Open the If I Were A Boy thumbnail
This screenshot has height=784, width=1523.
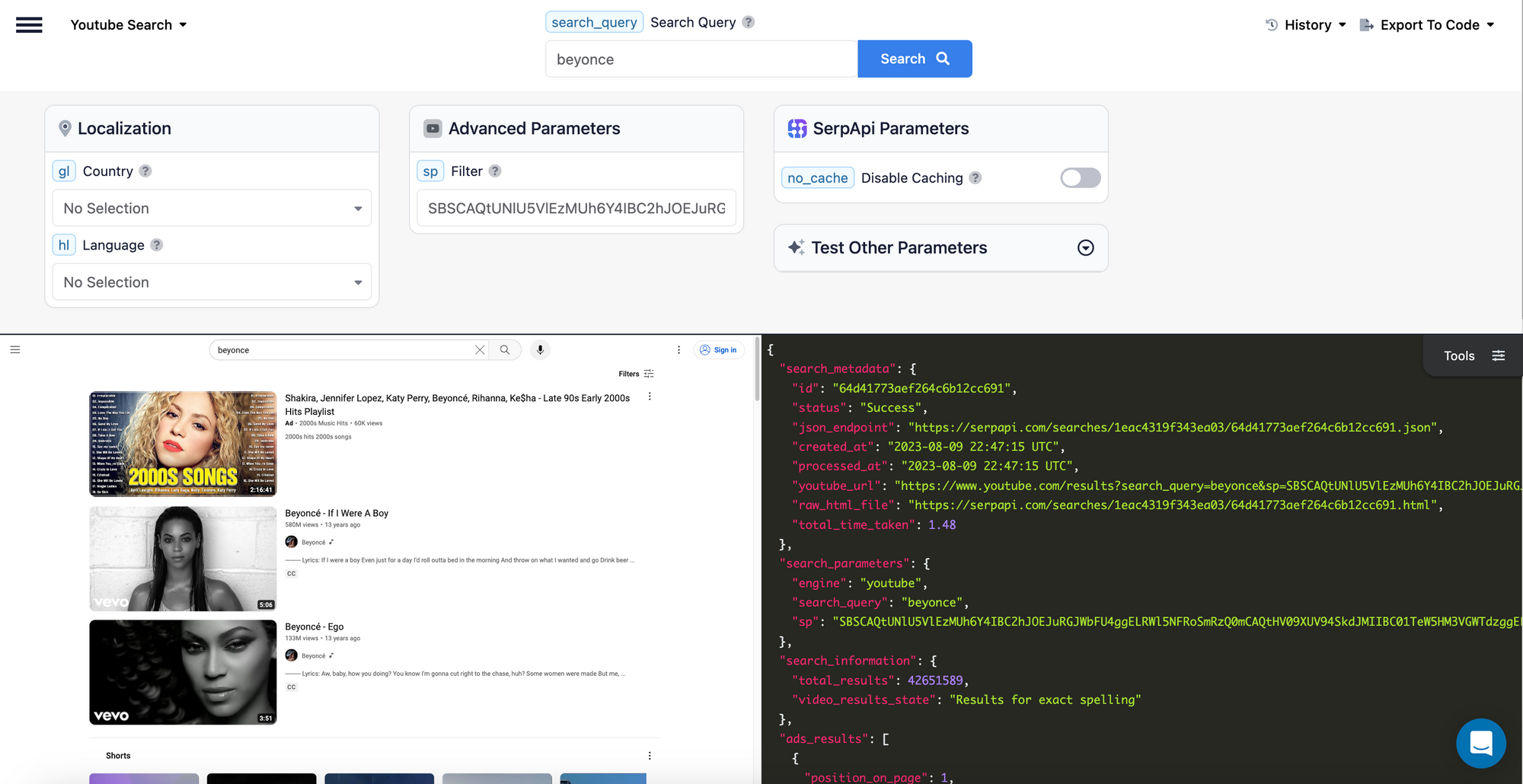(183, 559)
